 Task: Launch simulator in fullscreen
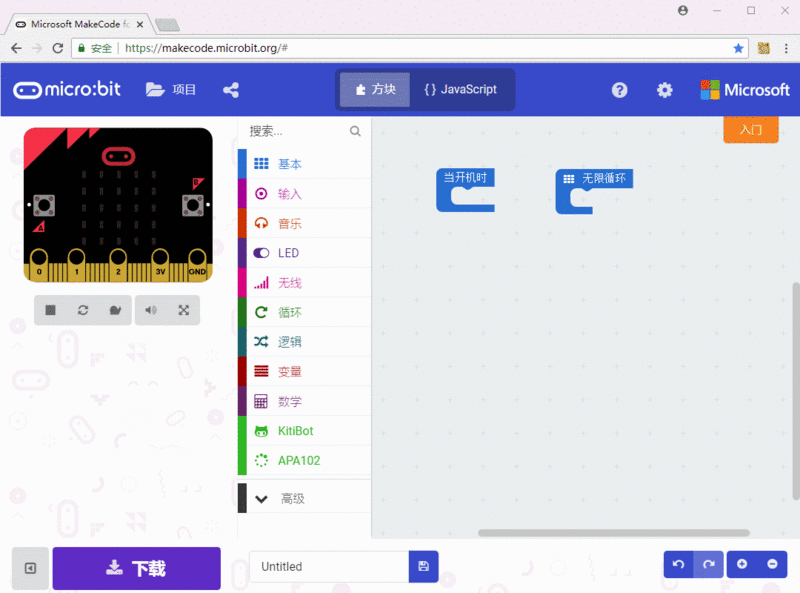(184, 310)
